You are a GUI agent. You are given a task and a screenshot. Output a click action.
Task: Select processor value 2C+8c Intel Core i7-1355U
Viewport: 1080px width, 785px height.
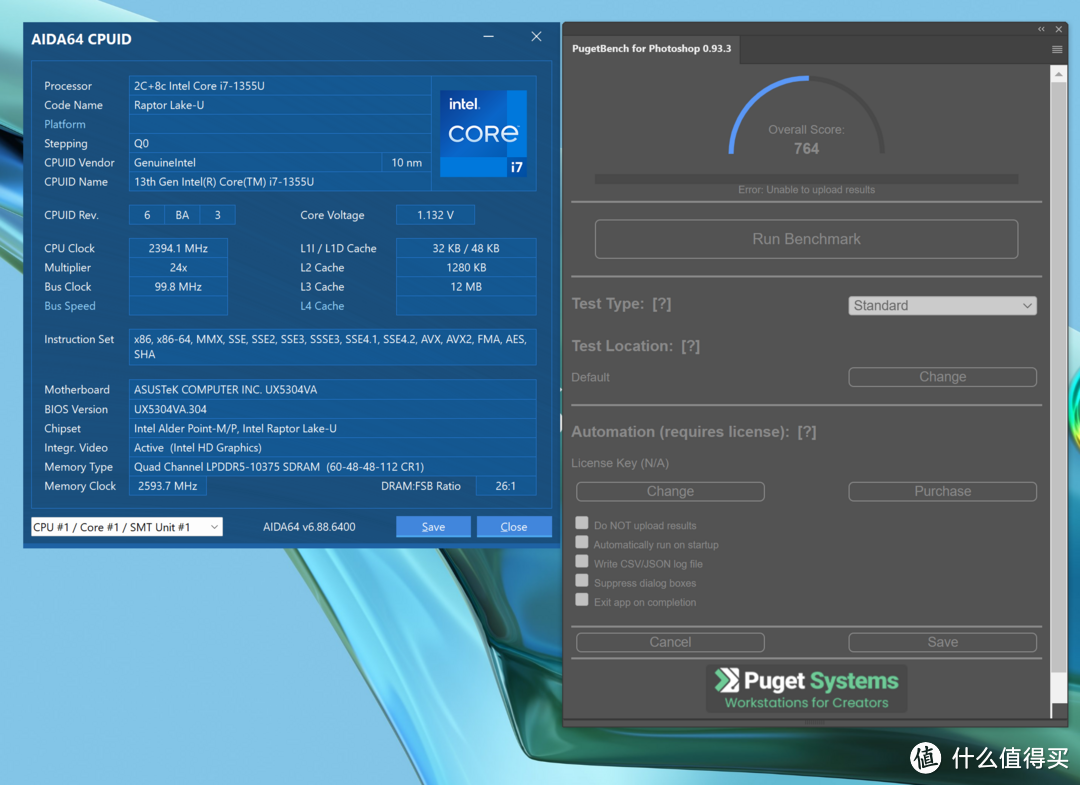coord(280,85)
